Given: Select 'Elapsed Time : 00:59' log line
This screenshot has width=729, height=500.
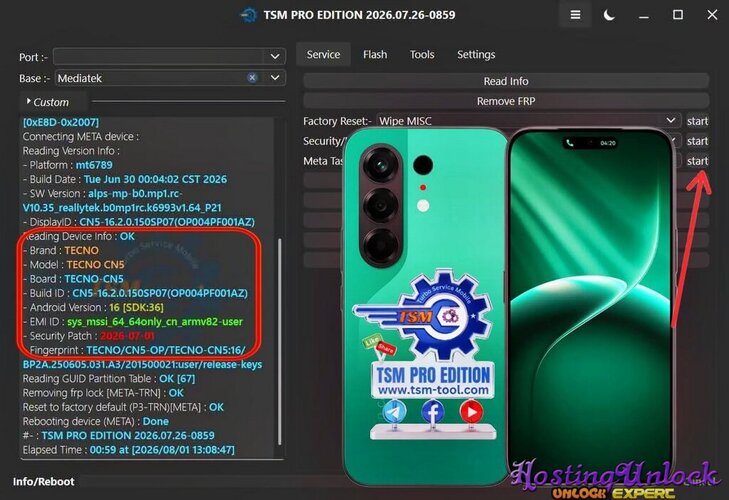Looking at the screenshot, I should pyautogui.click(x=129, y=450).
